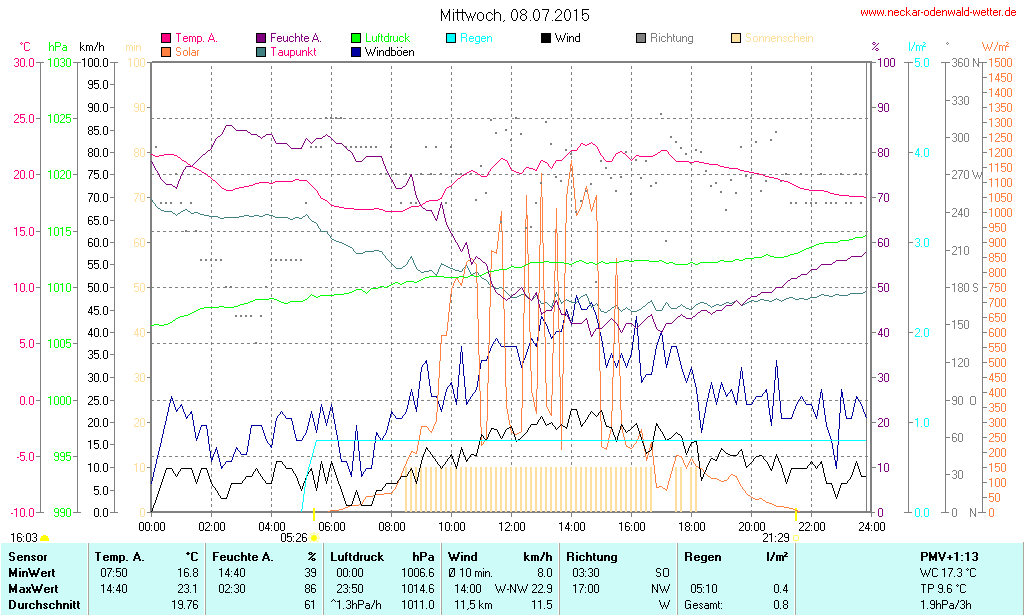Select the gray Richtung legend swatch
Screen dimensions: 1024x615
click(641, 39)
